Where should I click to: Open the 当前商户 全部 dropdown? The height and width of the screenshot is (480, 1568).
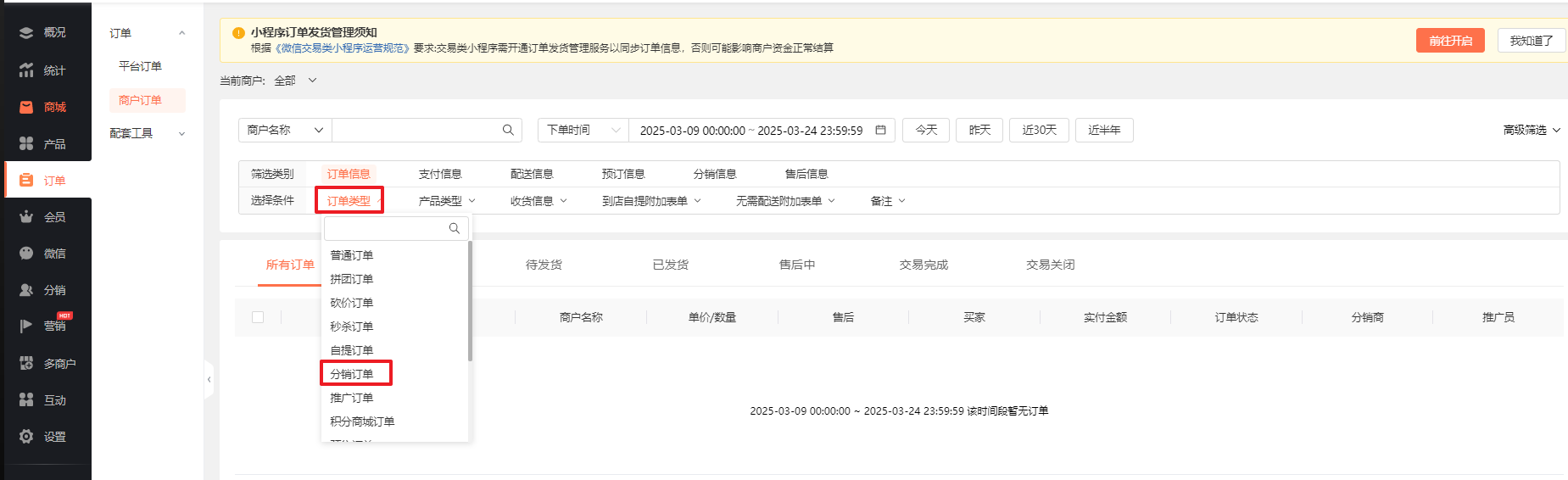(295, 81)
